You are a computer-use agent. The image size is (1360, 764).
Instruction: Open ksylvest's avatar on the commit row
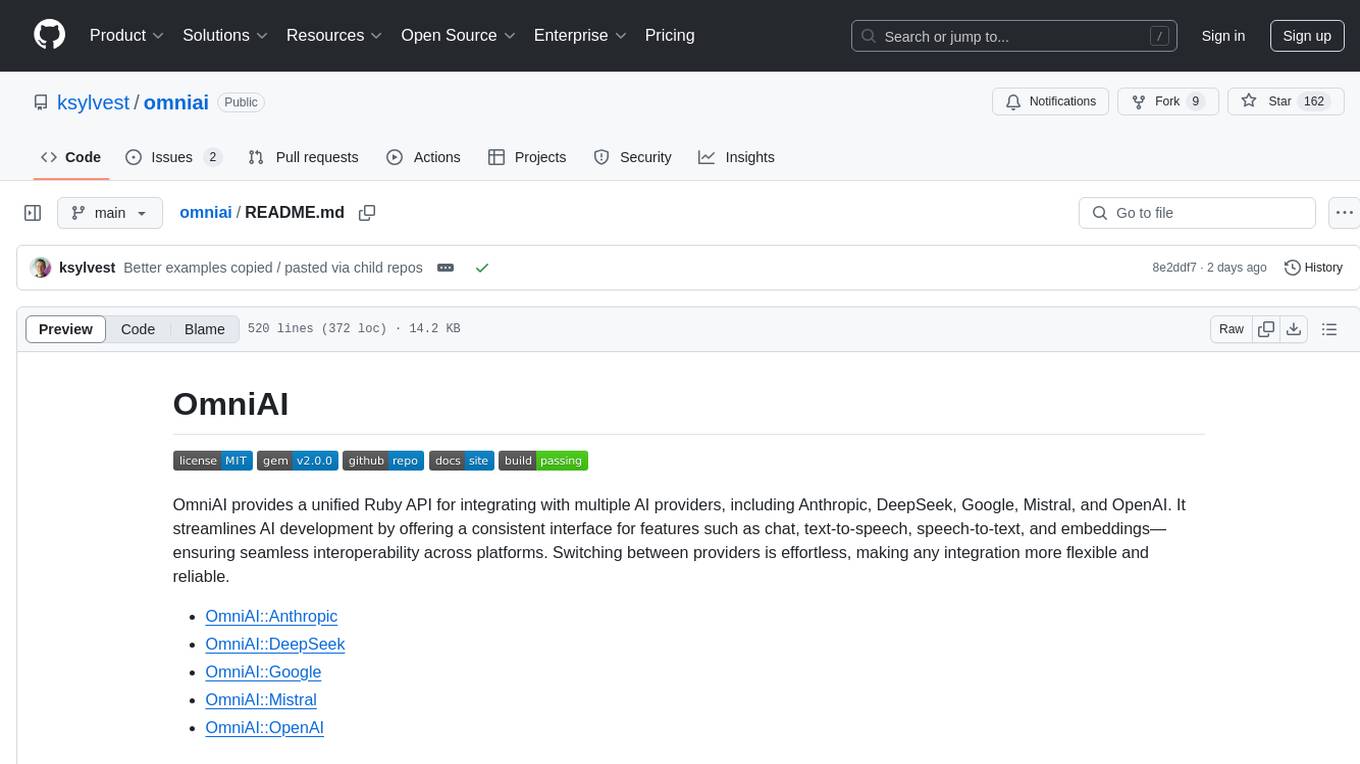coord(41,268)
